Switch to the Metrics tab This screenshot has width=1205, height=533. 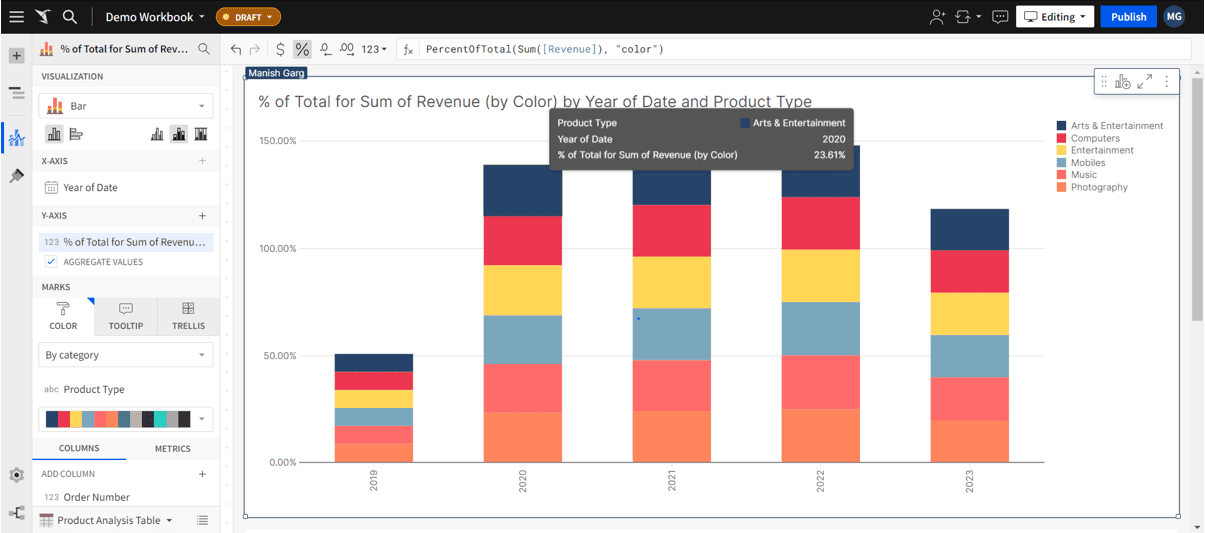coord(172,449)
